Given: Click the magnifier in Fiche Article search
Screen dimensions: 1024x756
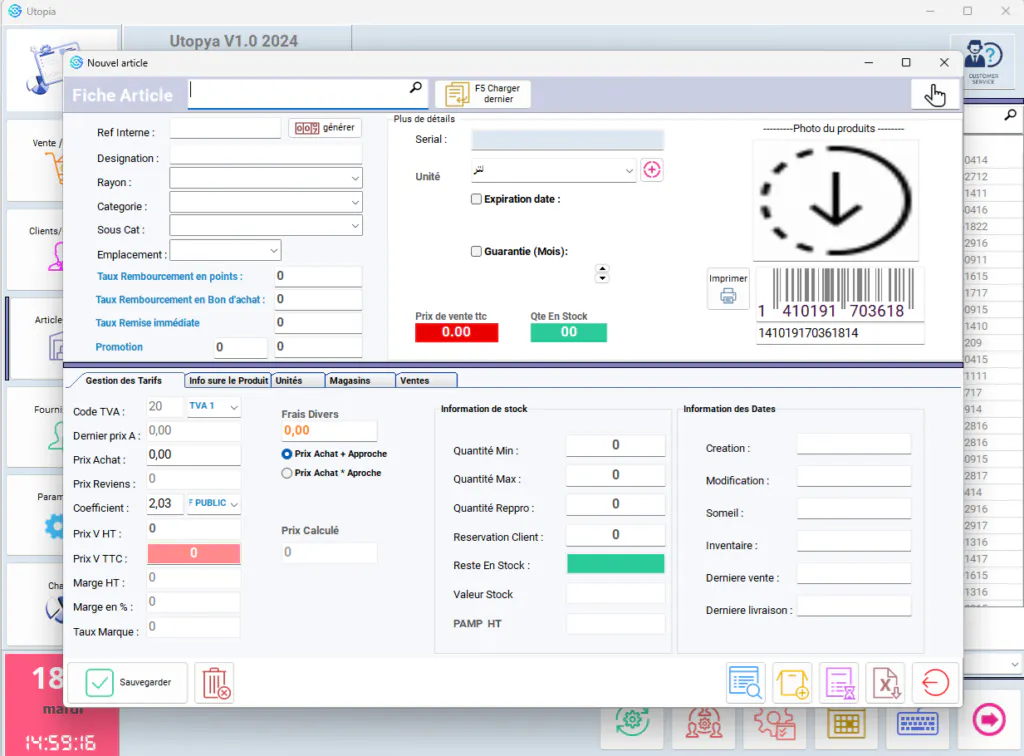Looking at the screenshot, I should [x=415, y=87].
